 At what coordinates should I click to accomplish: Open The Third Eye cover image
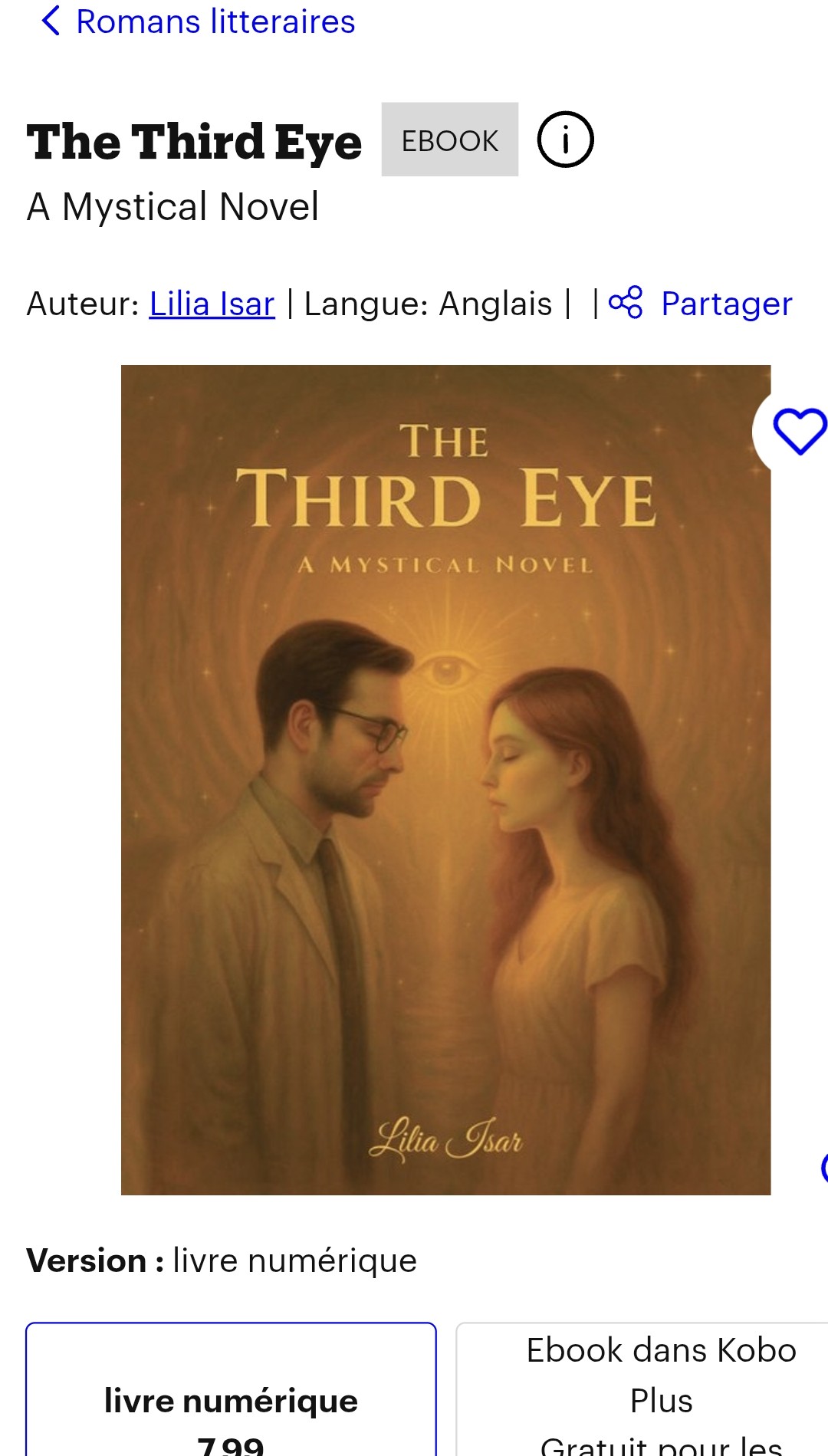pyautogui.click(x=445, y=780)
